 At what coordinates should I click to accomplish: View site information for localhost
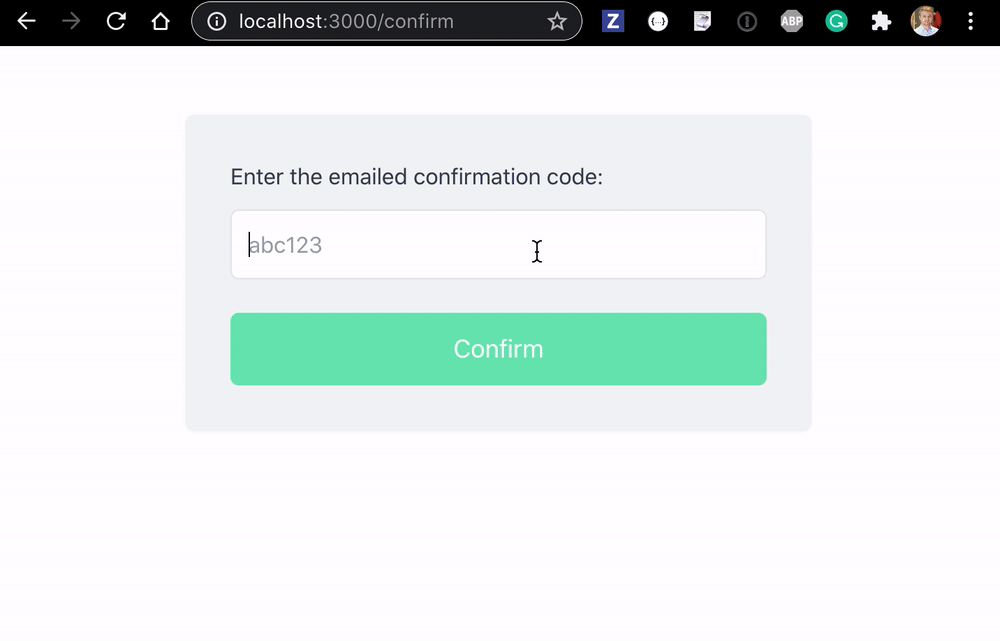216,21
